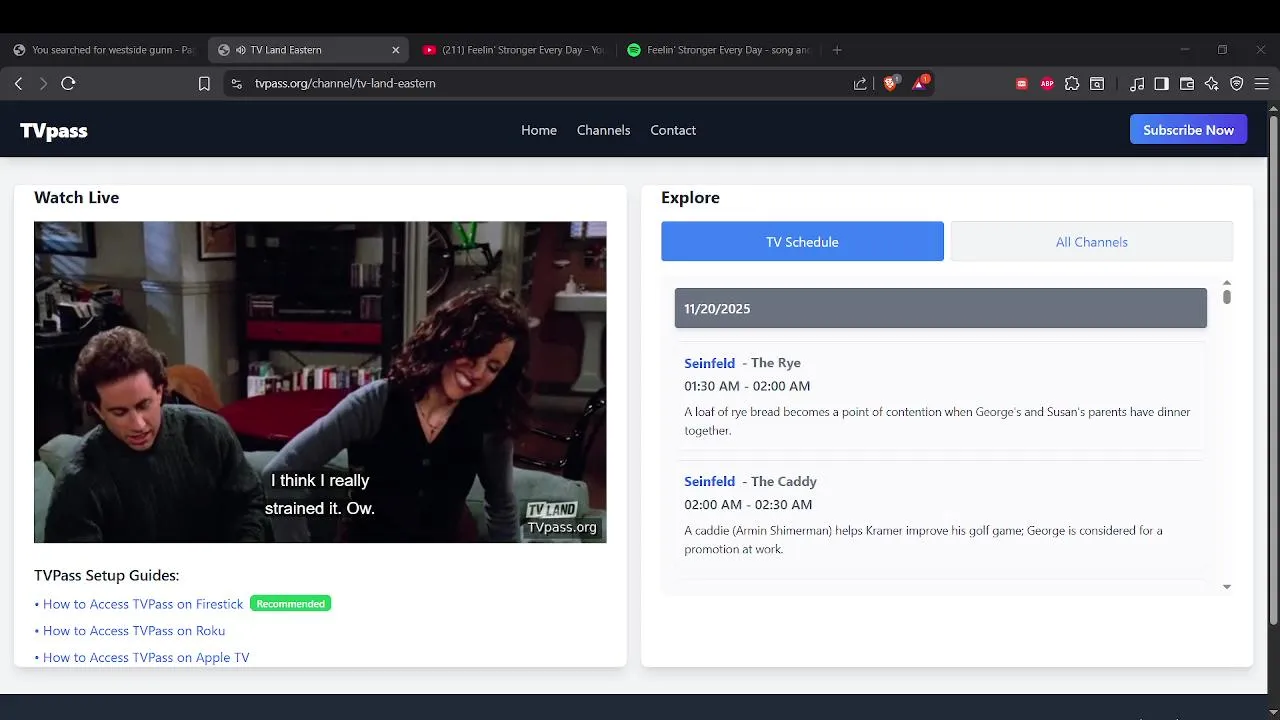1280x720 pixels.
Task: Switch to the westside gunn search tab
Action: [x=103, y=50]
